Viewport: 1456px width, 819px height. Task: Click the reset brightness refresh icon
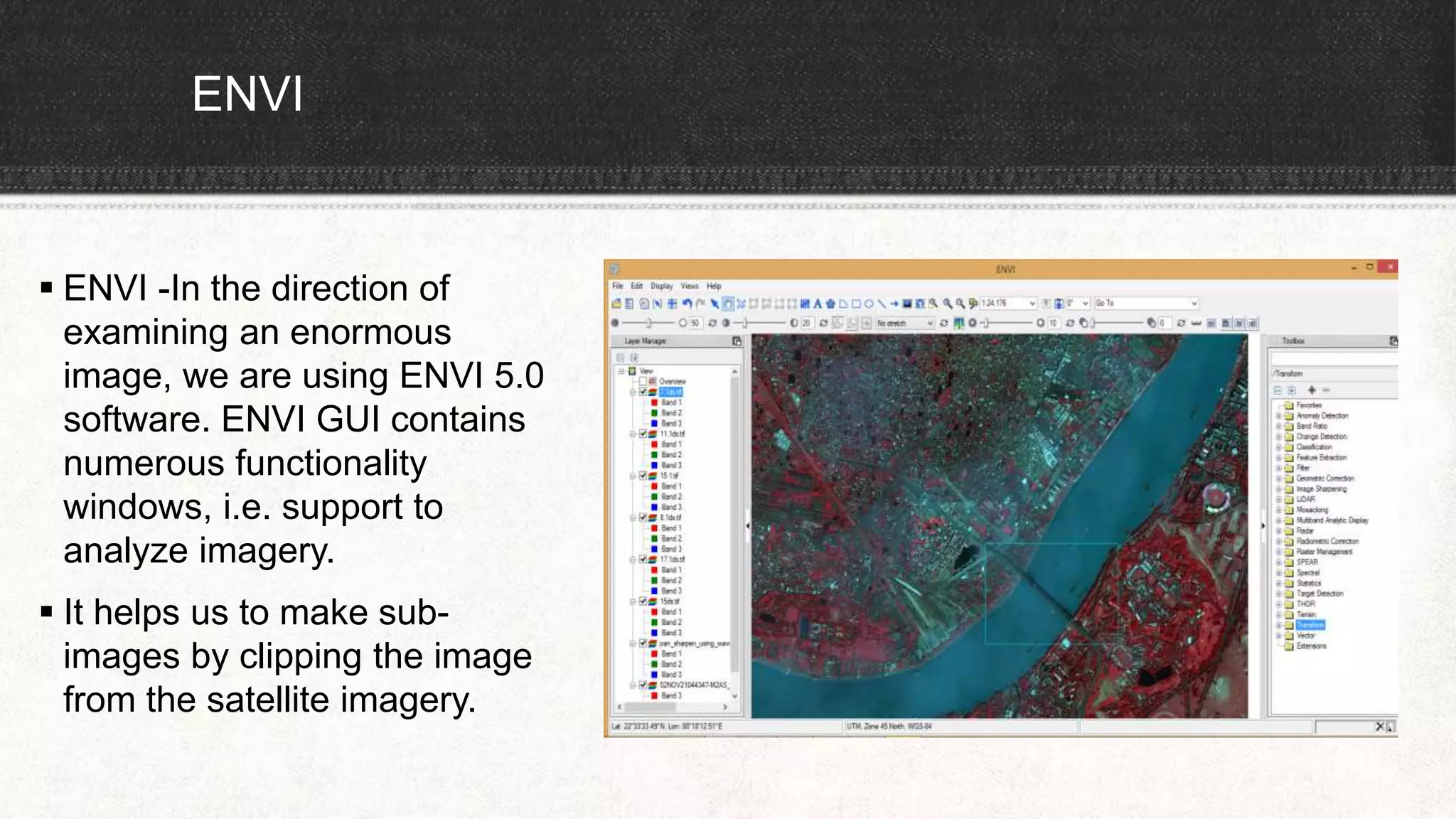[712, 323]
